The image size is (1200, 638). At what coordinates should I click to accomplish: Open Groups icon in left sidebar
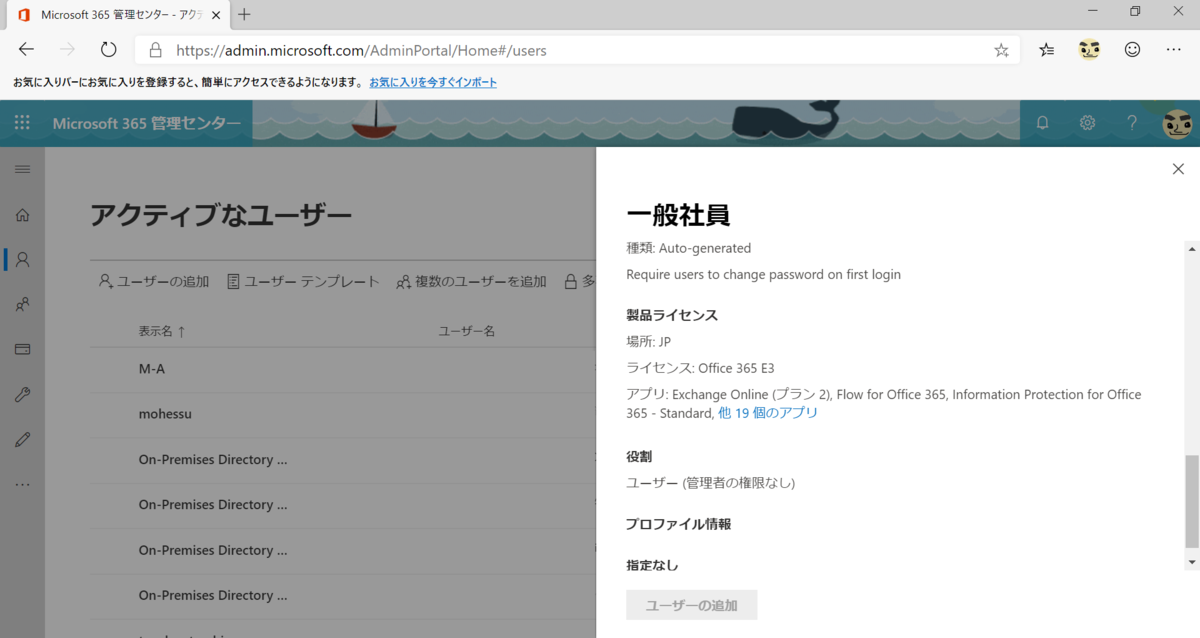(x=22, y=305)
